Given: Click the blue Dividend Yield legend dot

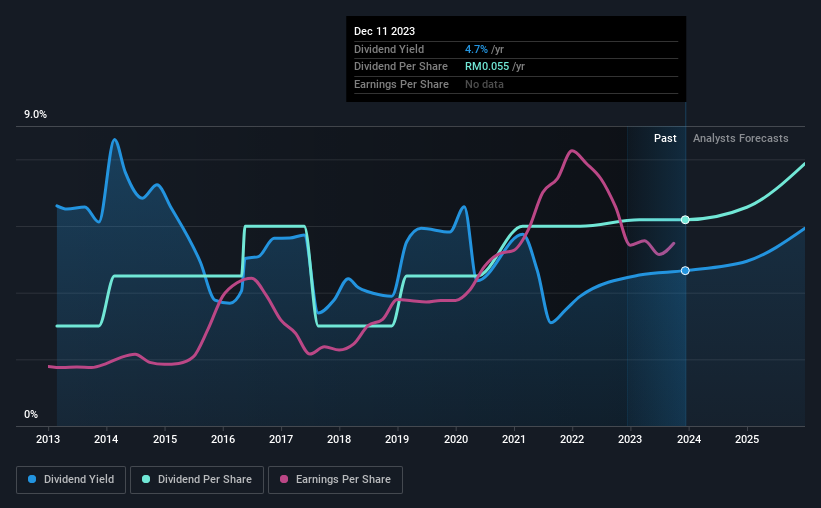Looking at the screenshot, I should click(x=32, y=479).
